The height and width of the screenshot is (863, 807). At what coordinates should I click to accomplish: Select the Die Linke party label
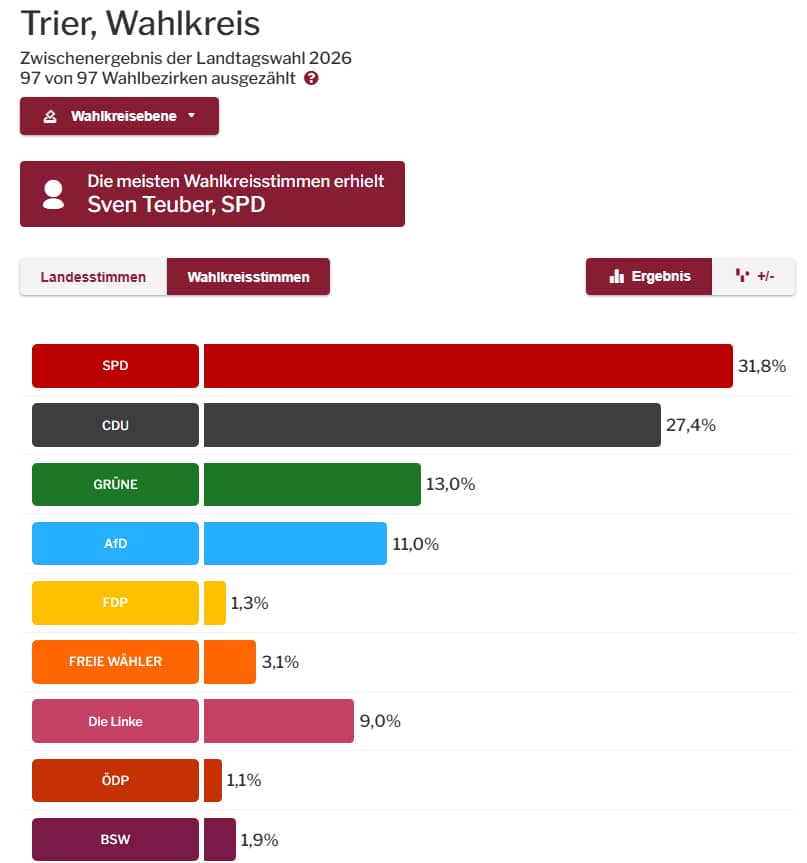point(115,720)
